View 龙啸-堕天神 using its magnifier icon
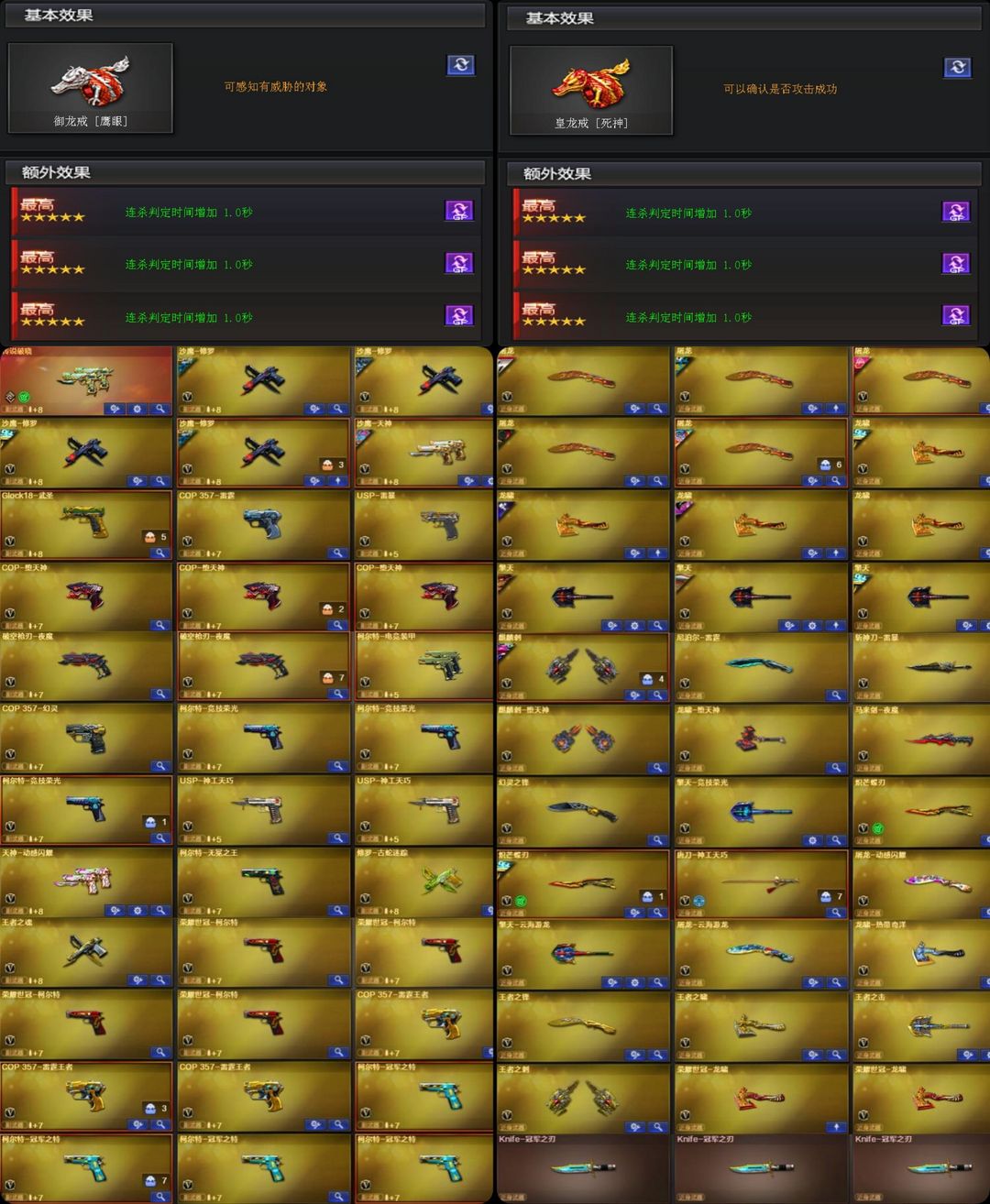 (836, 768)
